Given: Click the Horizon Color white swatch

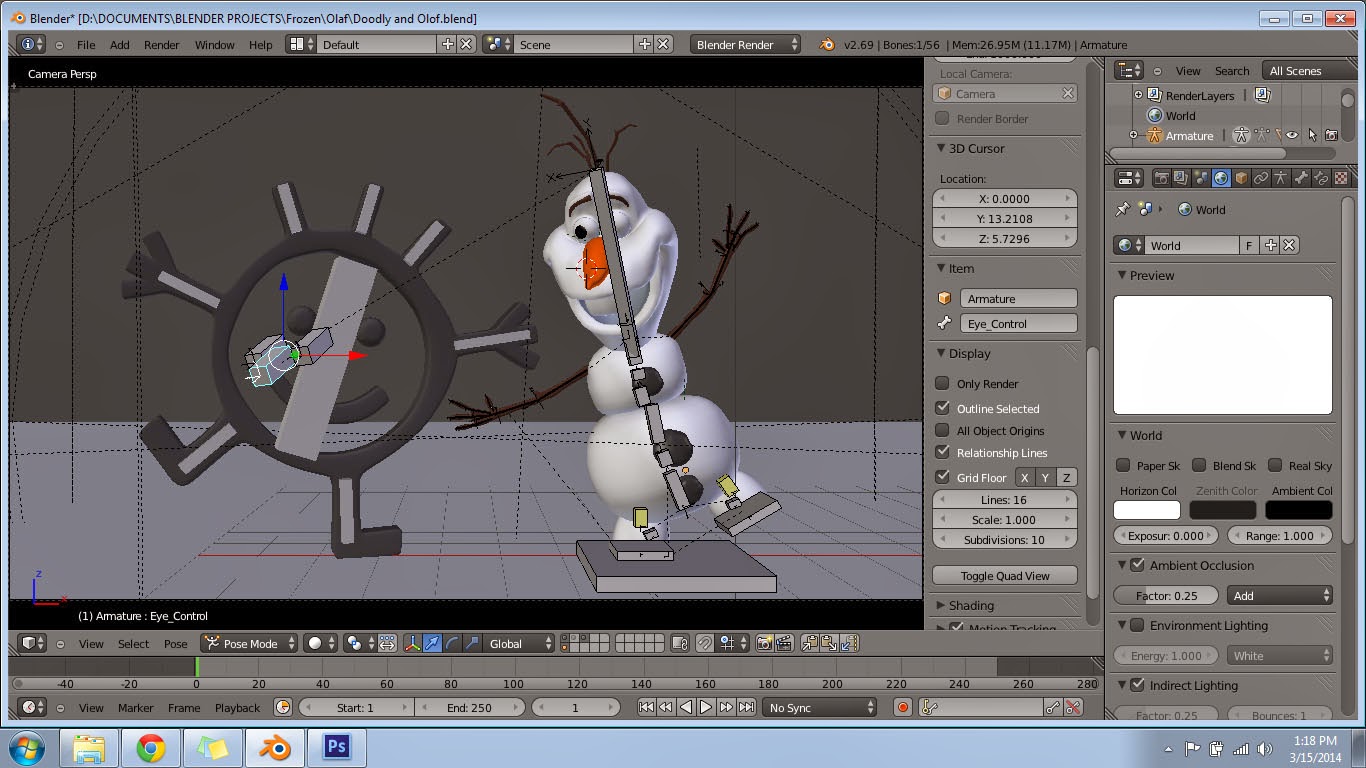Looking at the screenshot, I should tap(1147, 510).
